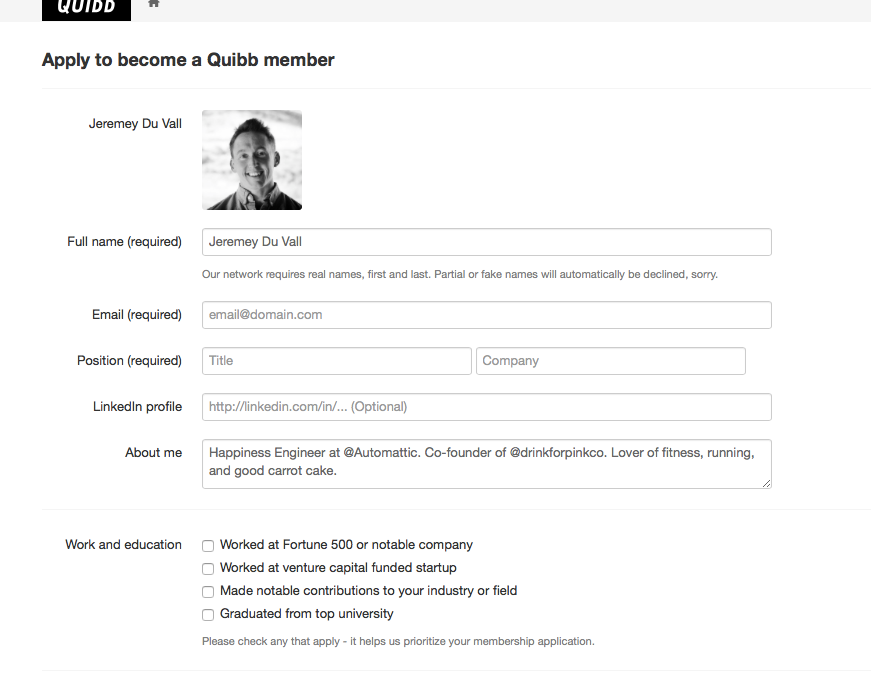Click the Quibb logo
871x674 pixels.
point(86,9)
